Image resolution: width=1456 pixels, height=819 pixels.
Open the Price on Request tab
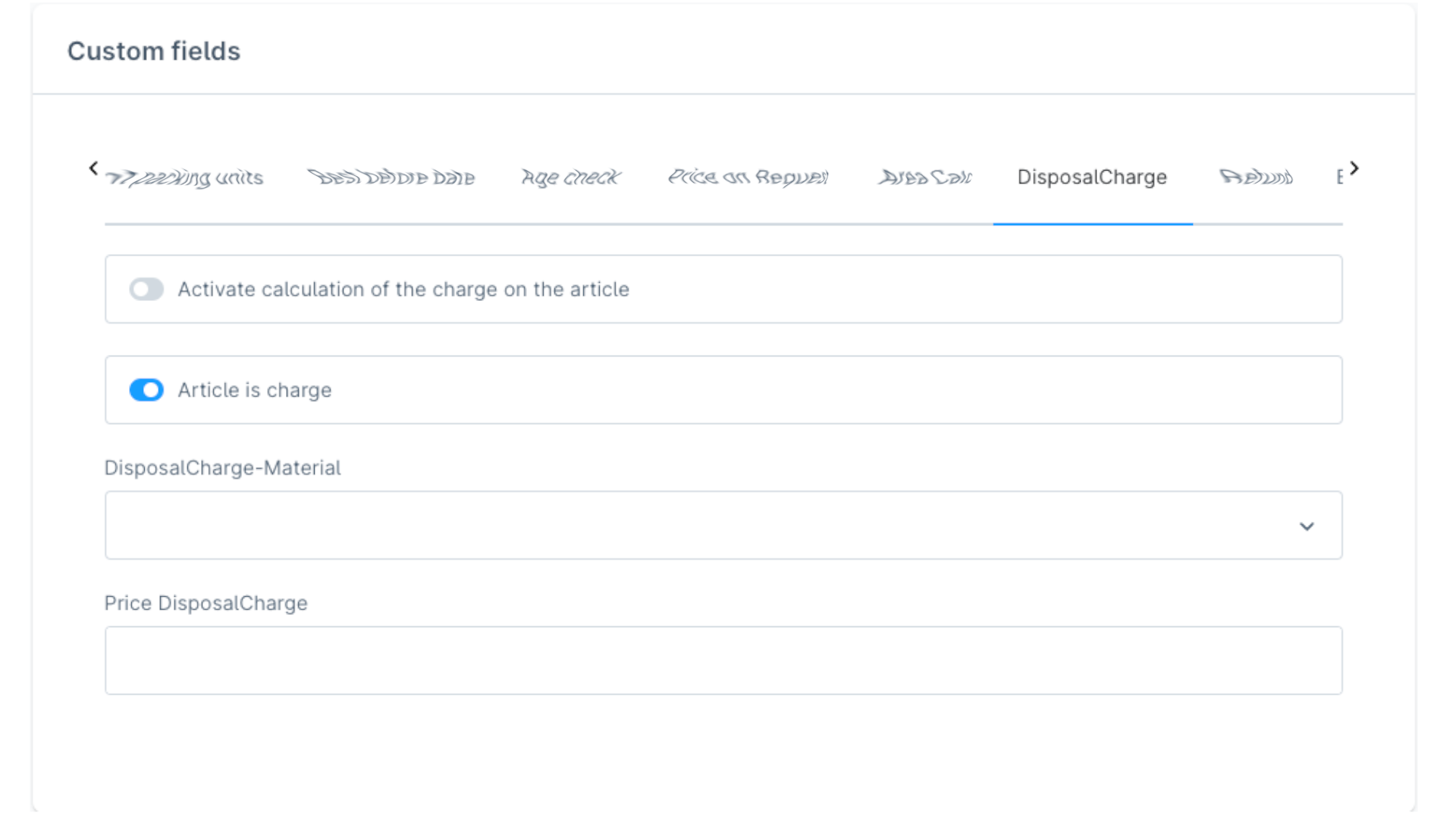748,177
